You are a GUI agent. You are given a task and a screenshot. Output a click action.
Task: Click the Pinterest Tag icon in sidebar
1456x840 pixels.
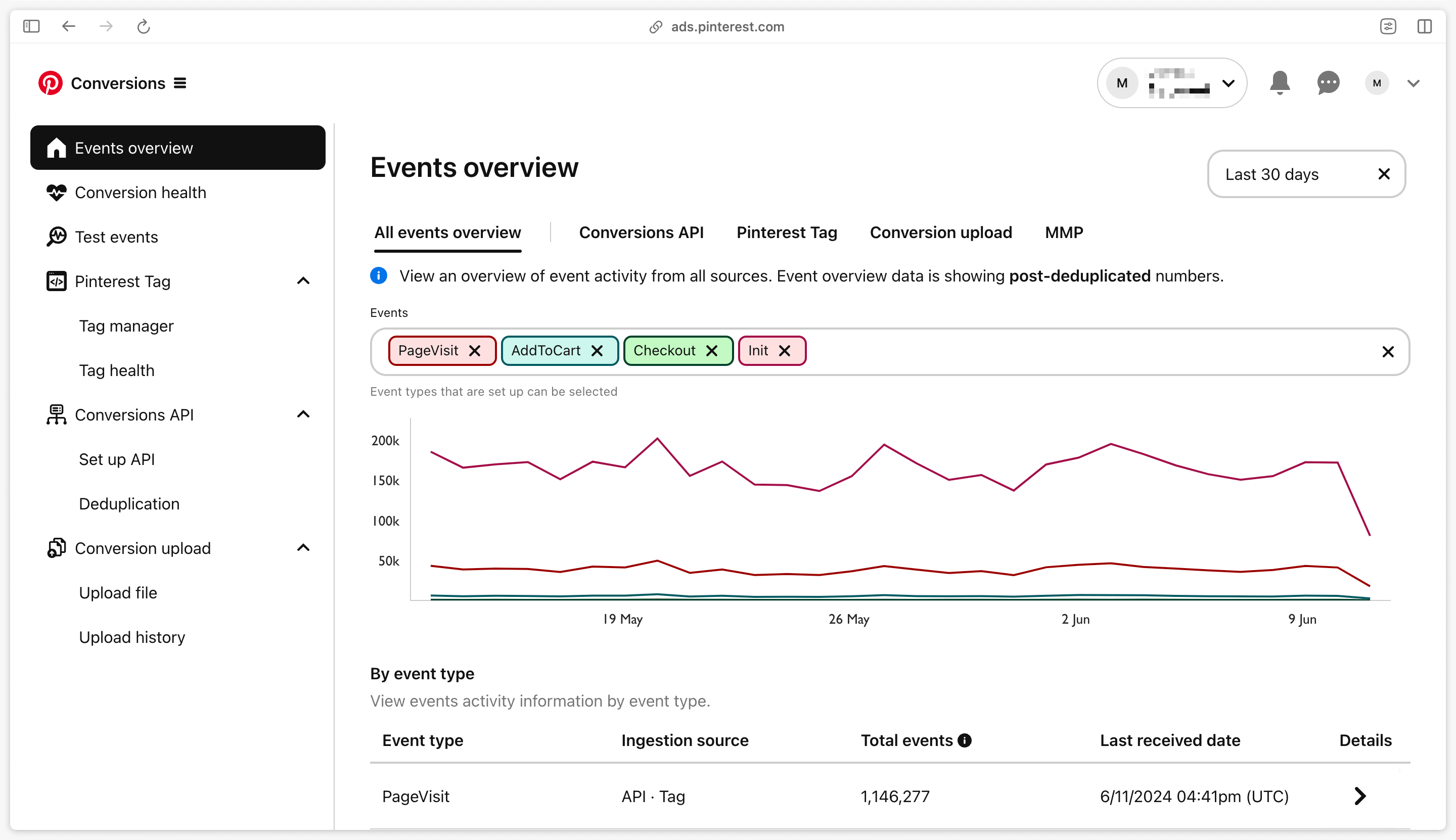pos(56,281)
